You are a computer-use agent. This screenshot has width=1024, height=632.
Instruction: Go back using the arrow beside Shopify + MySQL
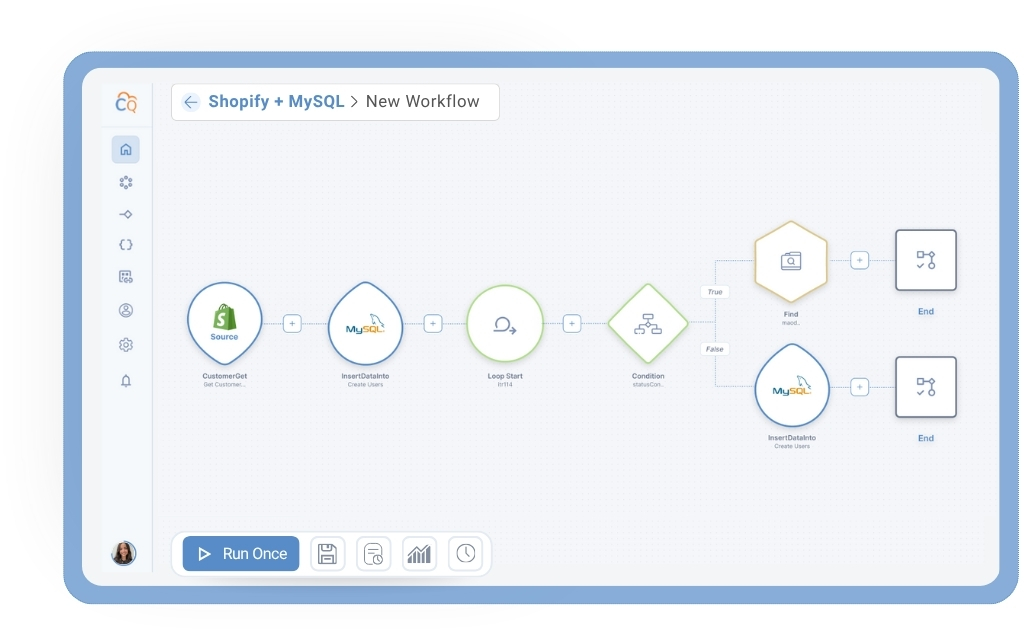pyautogui.click(x=191, y=102)
